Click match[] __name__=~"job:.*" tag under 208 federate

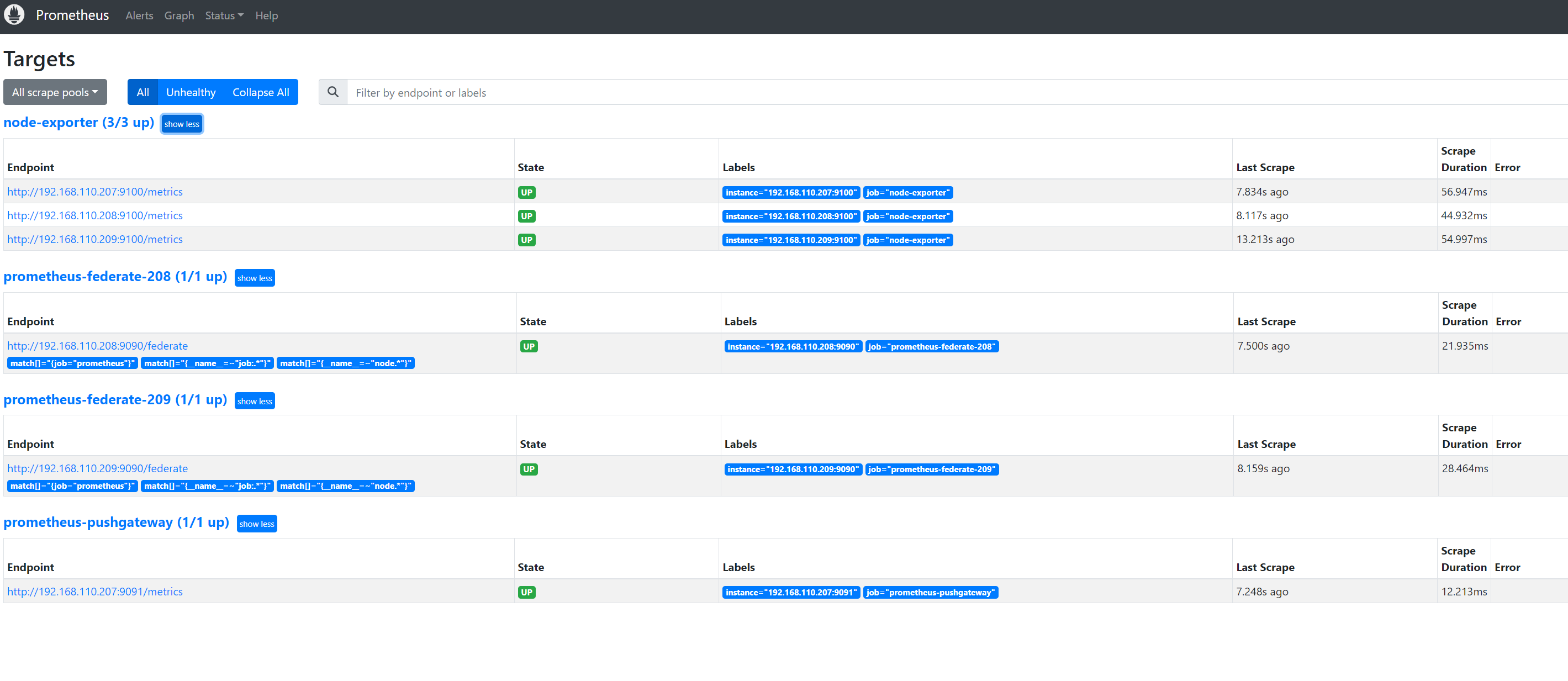point(207,363)
